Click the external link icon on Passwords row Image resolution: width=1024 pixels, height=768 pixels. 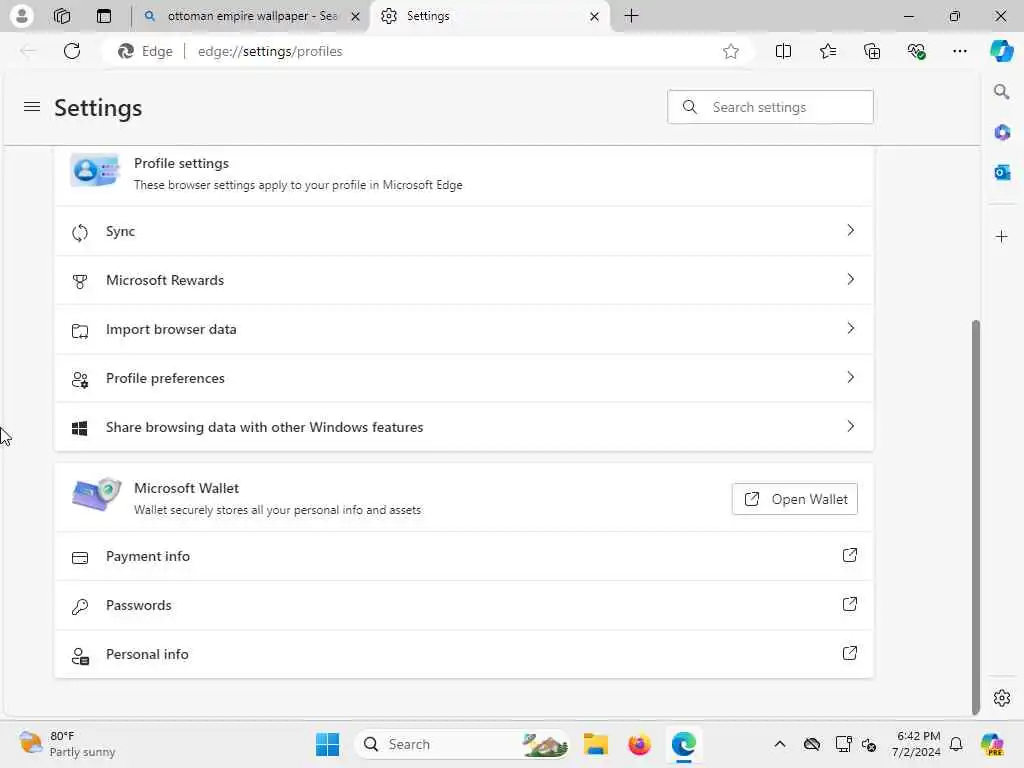point(850,604)
